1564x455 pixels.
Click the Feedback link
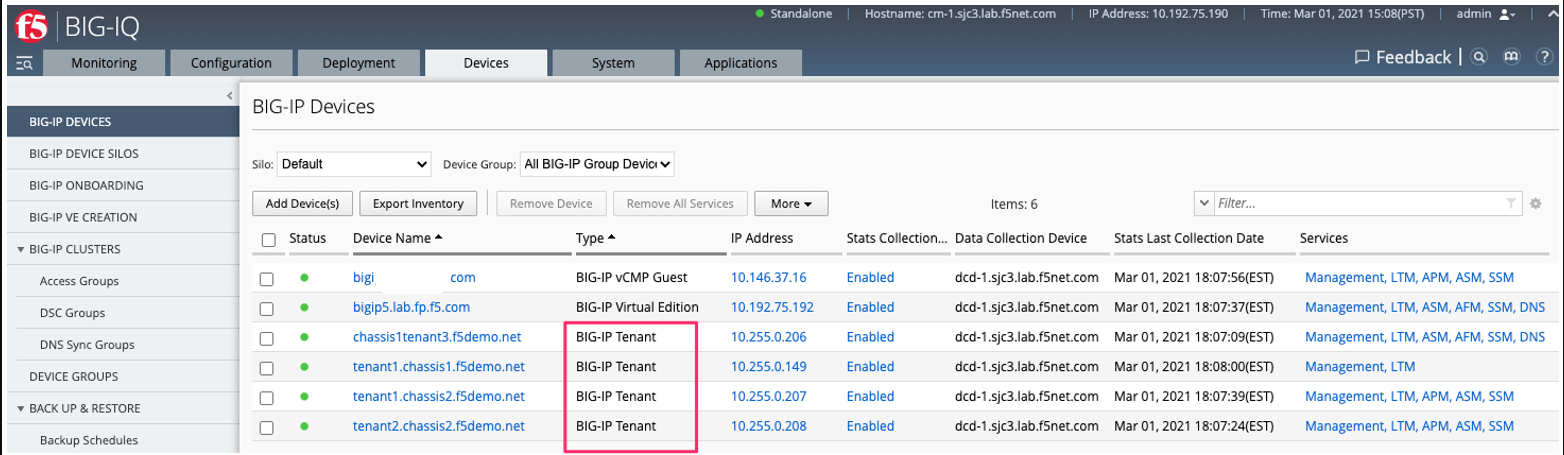click(x=1402, y=58)
